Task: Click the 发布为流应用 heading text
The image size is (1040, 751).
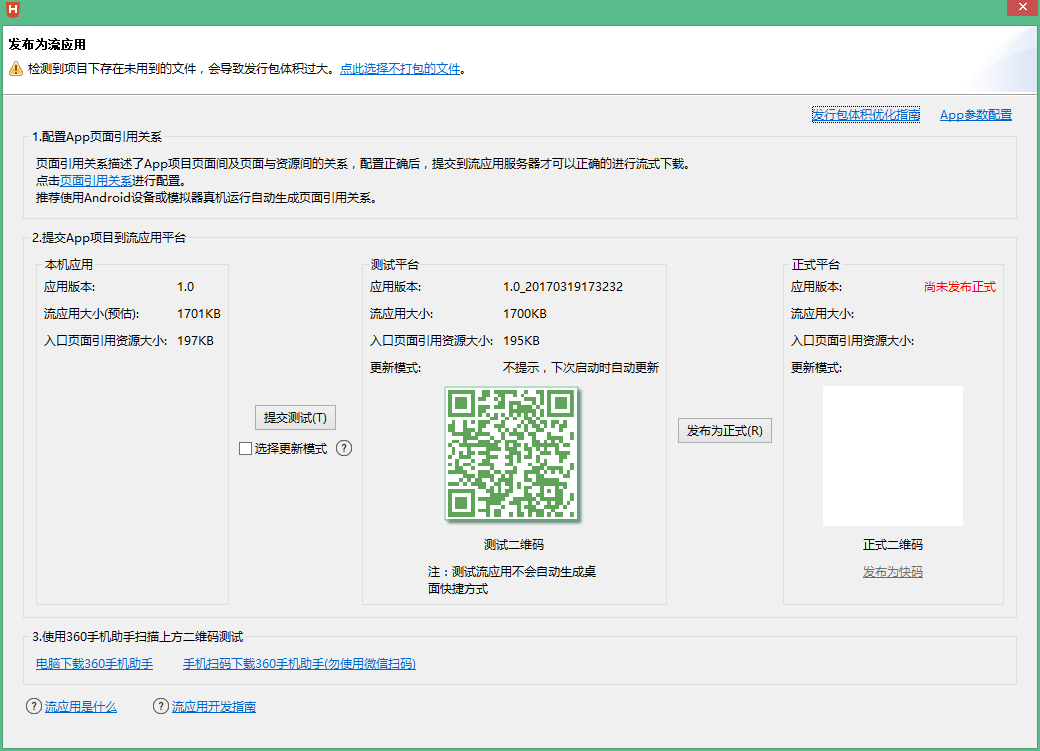Action: [47, 44]
